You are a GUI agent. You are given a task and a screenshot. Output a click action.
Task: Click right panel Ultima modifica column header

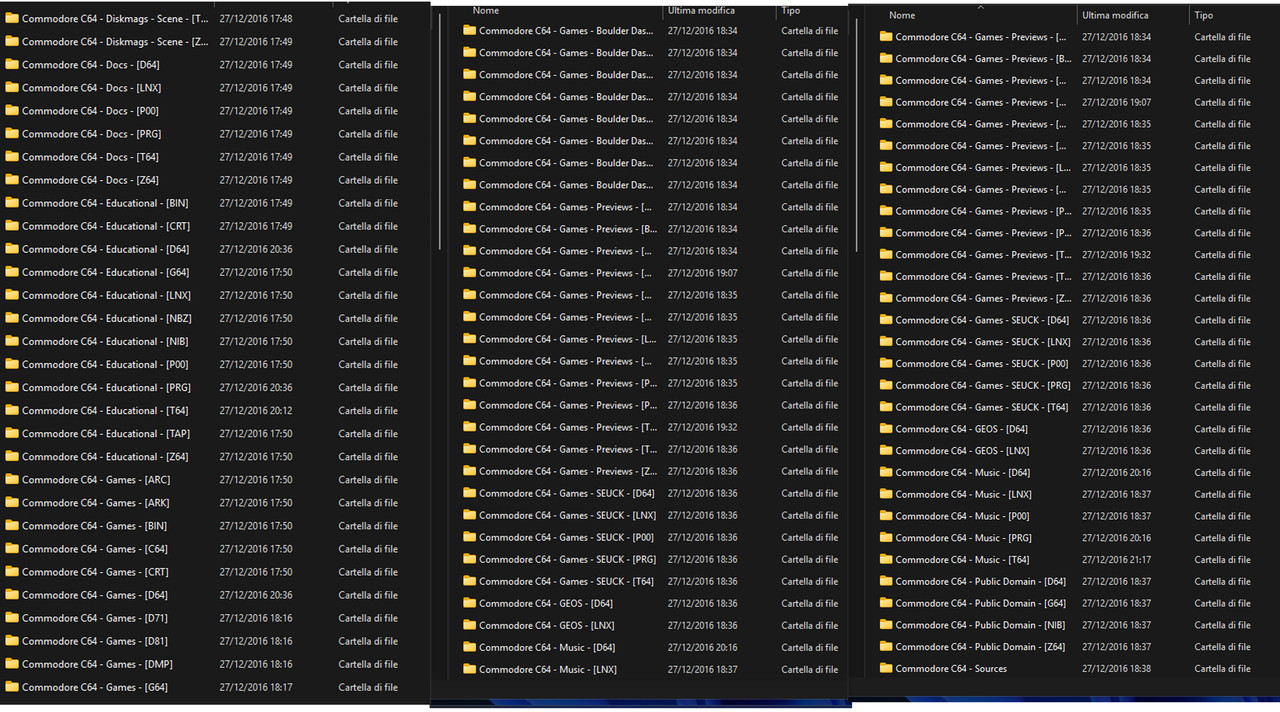1115,16
